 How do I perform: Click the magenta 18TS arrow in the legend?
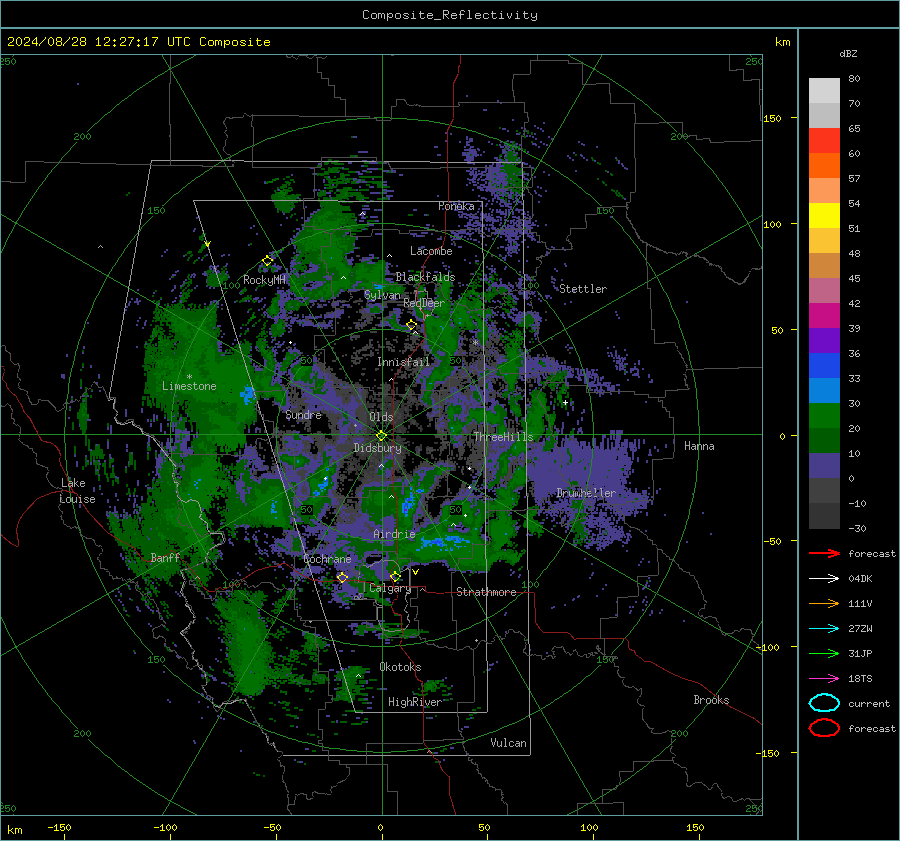(824, 679)
